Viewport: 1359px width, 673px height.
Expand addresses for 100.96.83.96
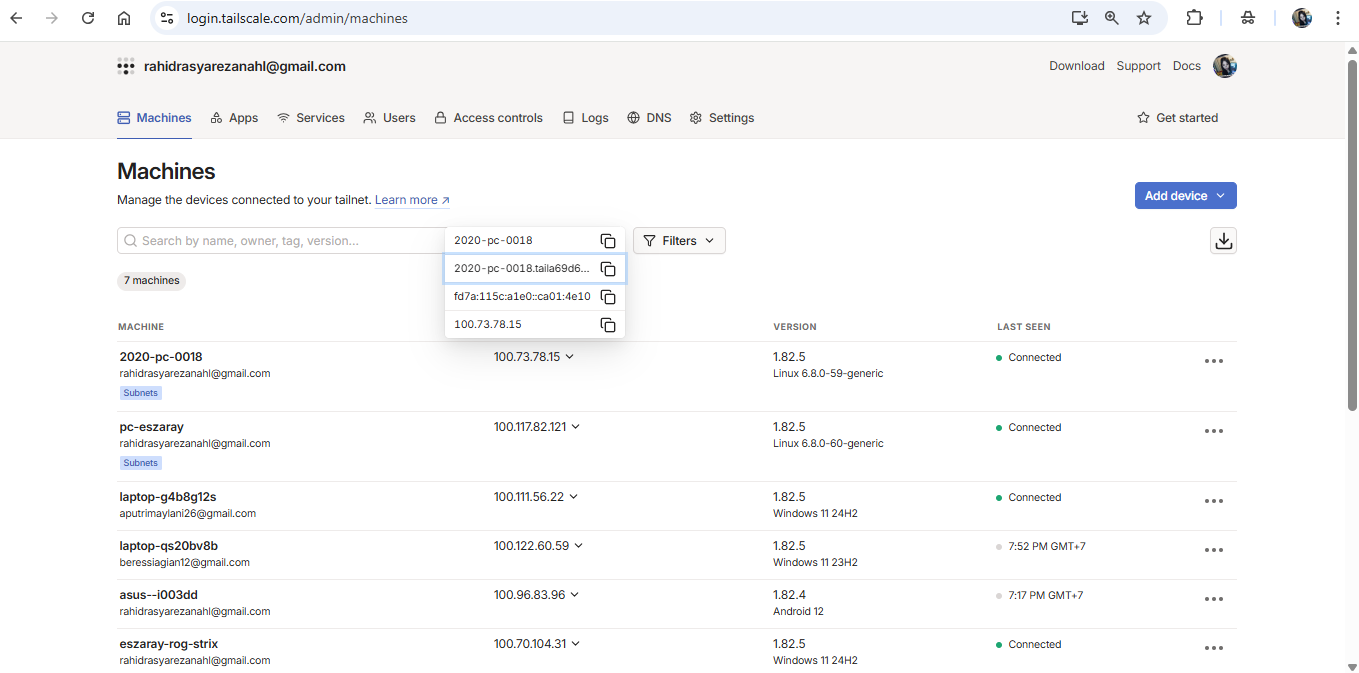575,595
